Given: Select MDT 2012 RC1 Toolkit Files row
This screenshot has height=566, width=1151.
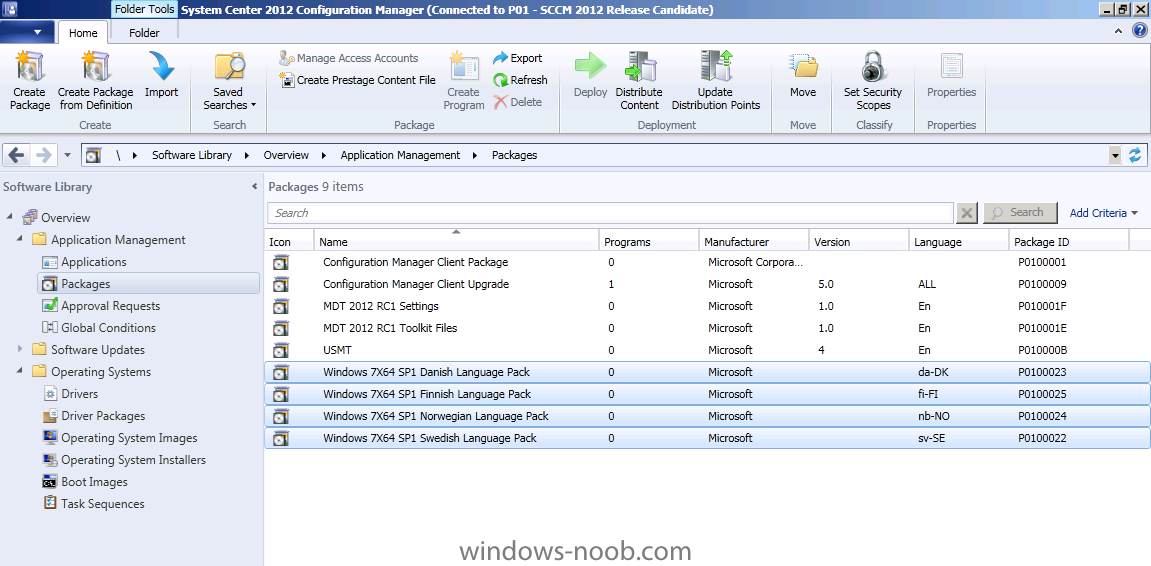Looking at the screenshot, I should point(707,328).
